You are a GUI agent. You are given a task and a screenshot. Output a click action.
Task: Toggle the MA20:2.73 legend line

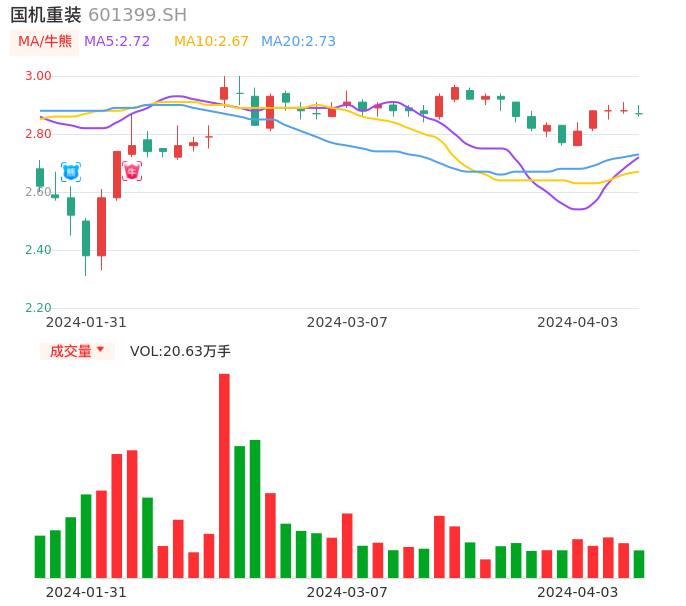pyautogui.click(x=298, y=42)
